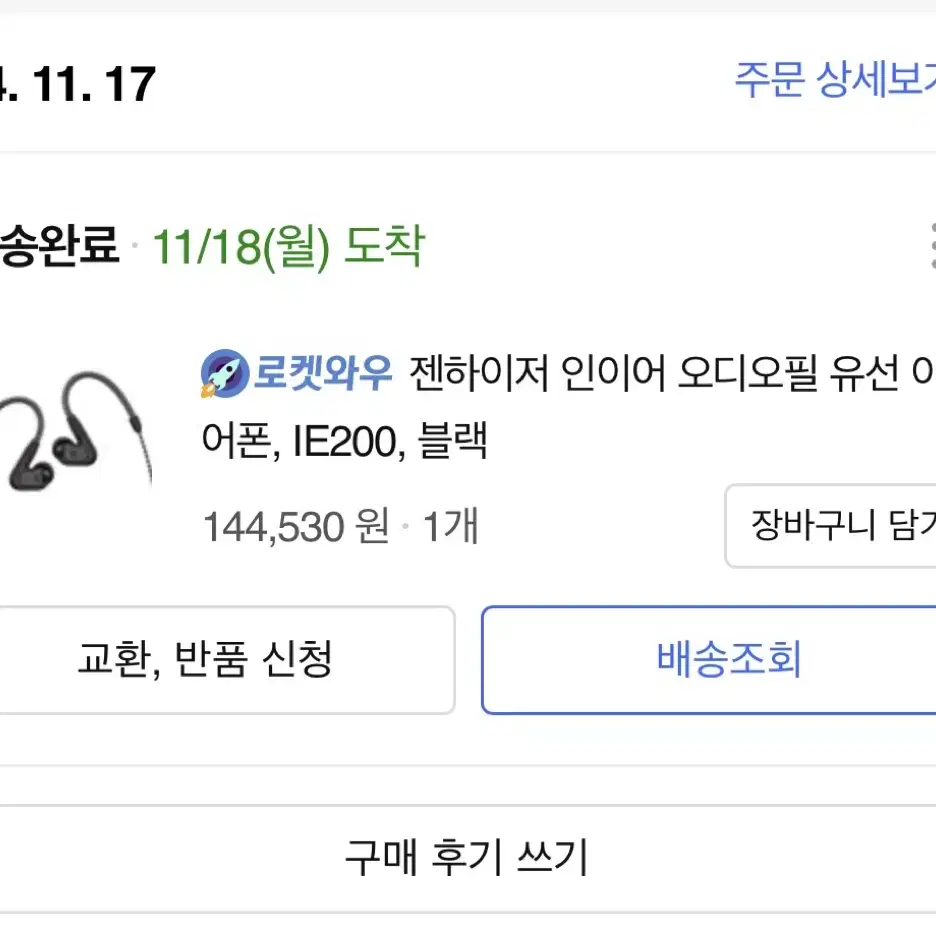Image resolution: width=936 pixels, height=936 pixels.
Task: Click the 송완료 delivery status text
Action: pos(60,245)
